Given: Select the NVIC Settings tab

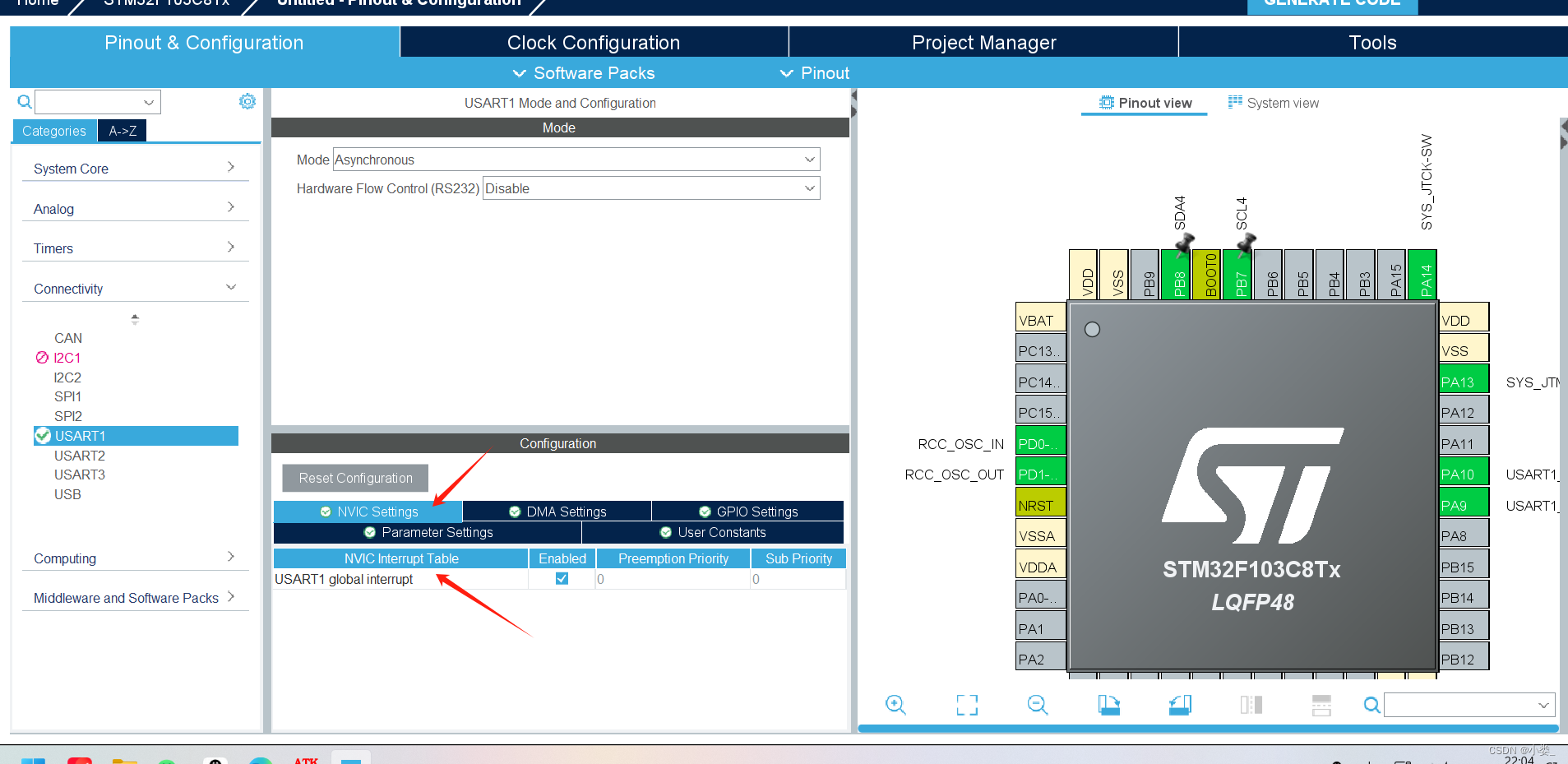Looking at the screenshot, I should point(368,511).
